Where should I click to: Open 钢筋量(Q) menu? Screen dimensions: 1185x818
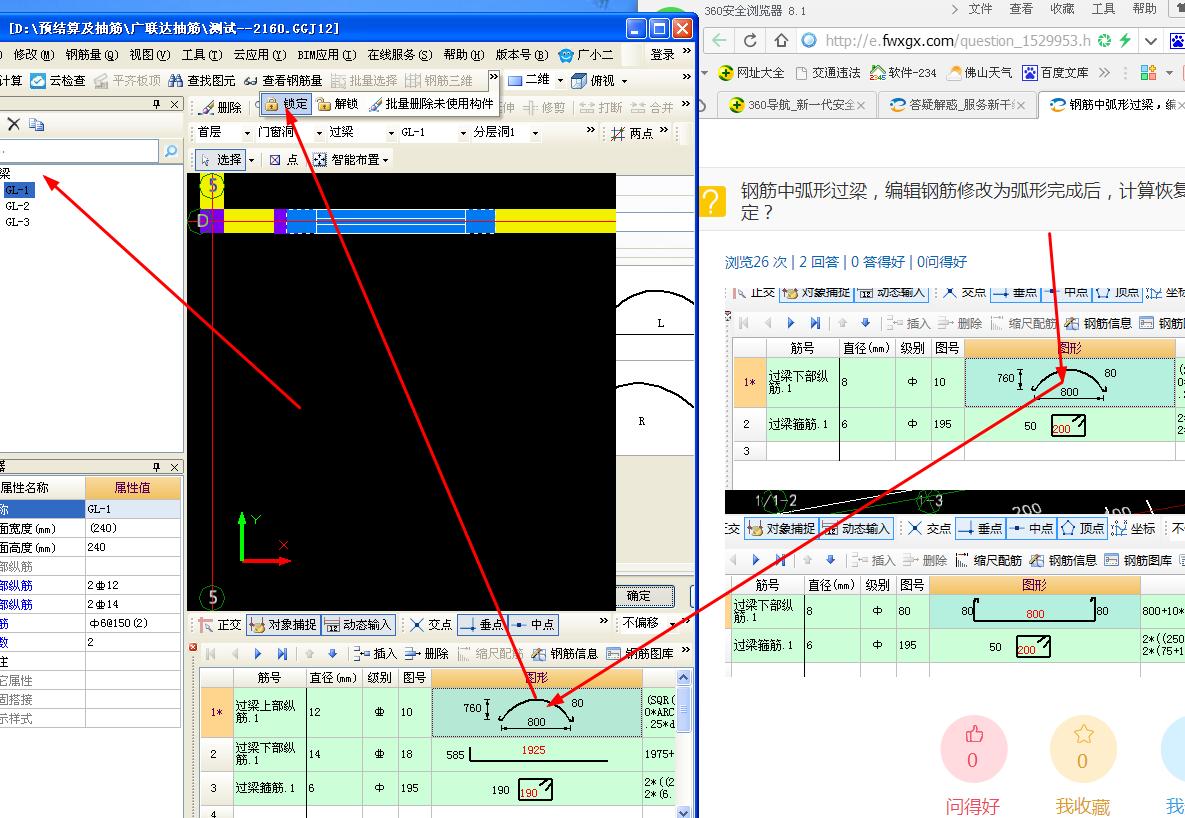(91, 54)
